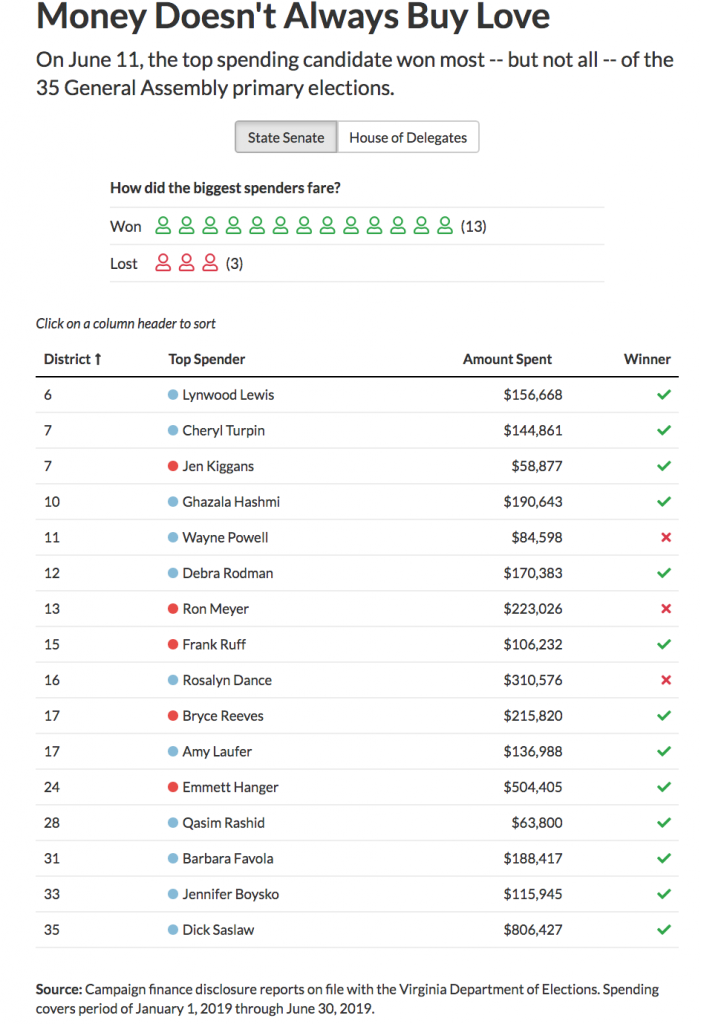The height and width of the screenshot is (1024, 701).
Task: Click the blue party dot beside Ghazala Hashmi
Action: coord(173,502)
